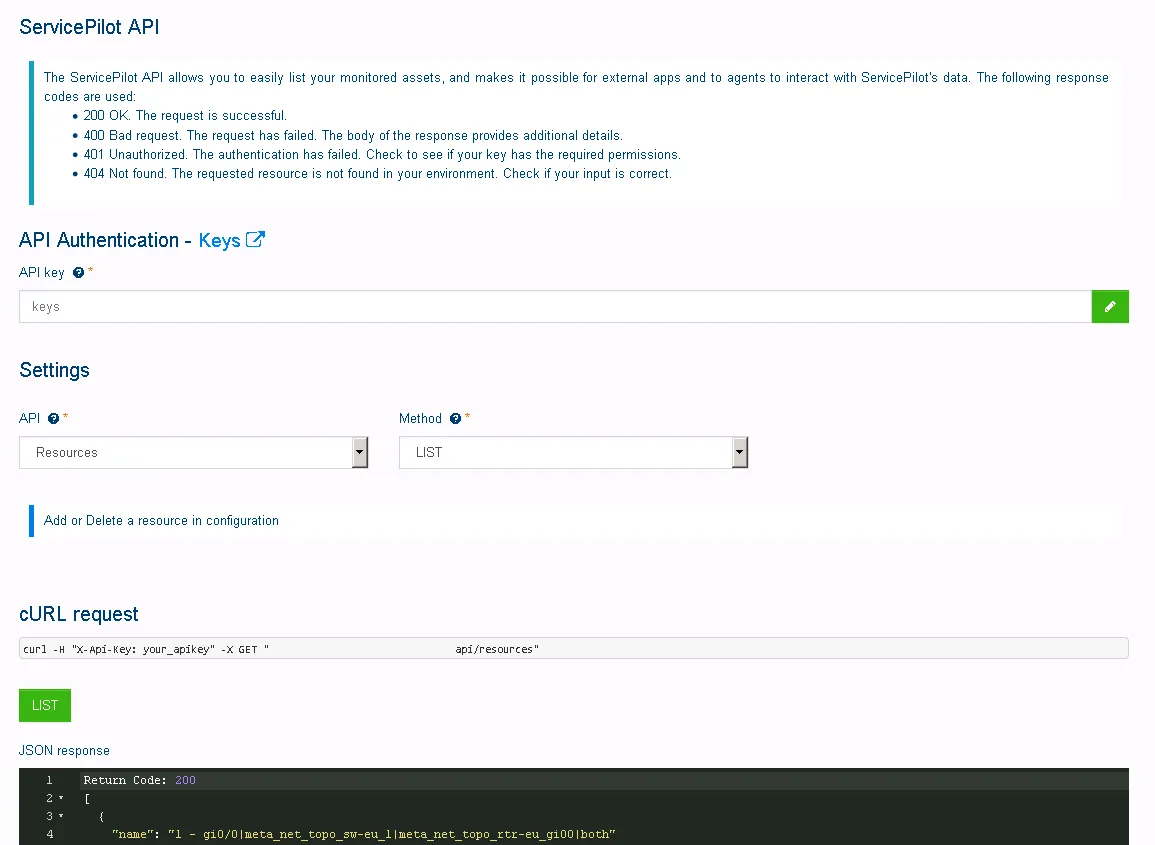This screenshot has height=845, width=1155.
Task: Collapse the JSON array on line 2
Action: click(x=60, y=797)
